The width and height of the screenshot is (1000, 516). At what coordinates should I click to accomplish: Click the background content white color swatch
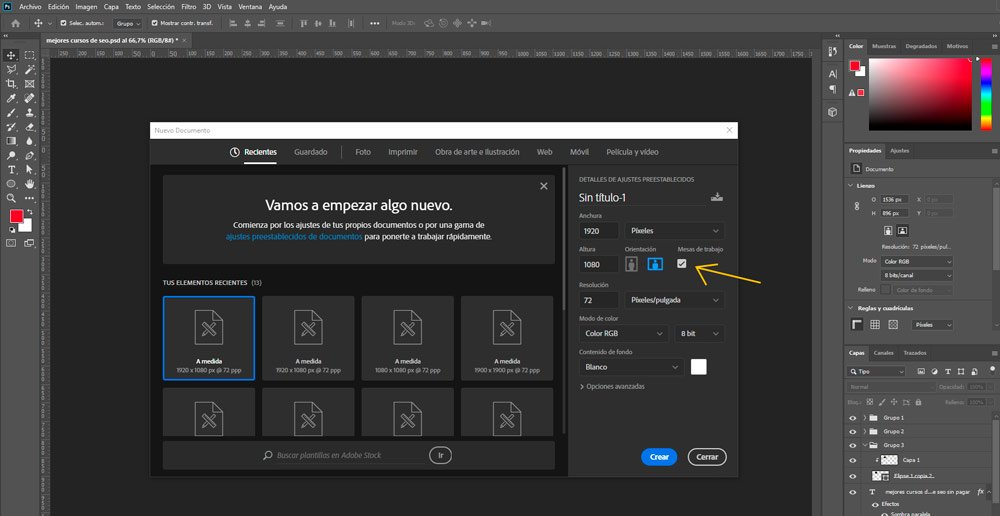point(698,367)
